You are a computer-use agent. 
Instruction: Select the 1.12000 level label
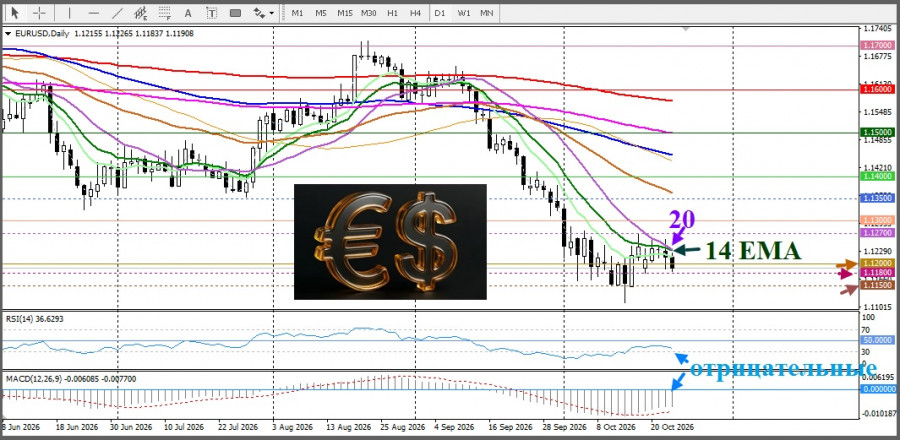(x=876, y=263)
